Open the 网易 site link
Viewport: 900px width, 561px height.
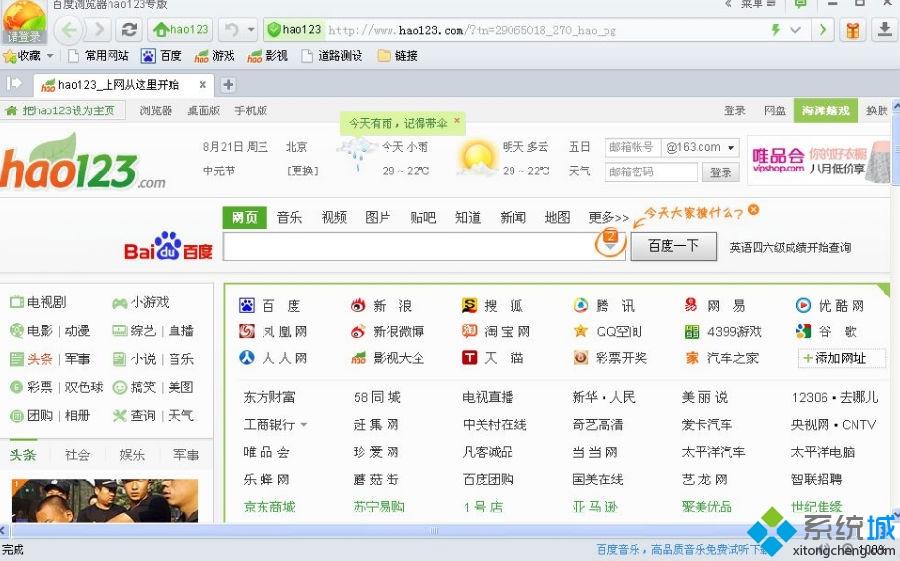[715, 305]
